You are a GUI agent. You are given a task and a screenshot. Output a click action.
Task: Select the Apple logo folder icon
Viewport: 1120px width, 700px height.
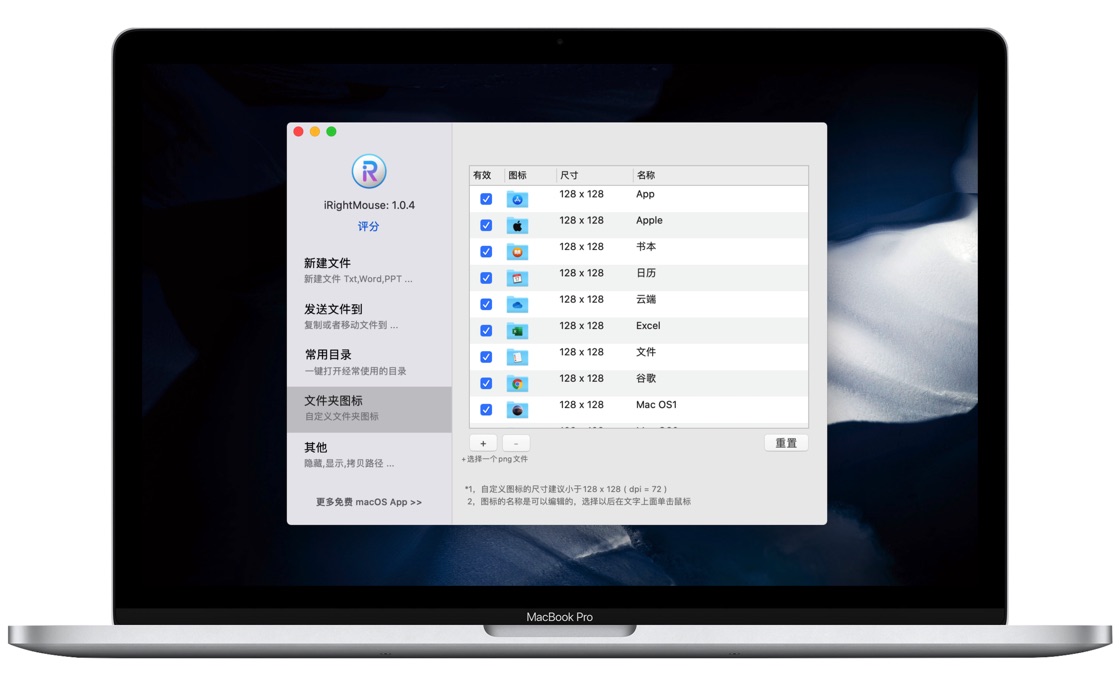pos(517,226)
